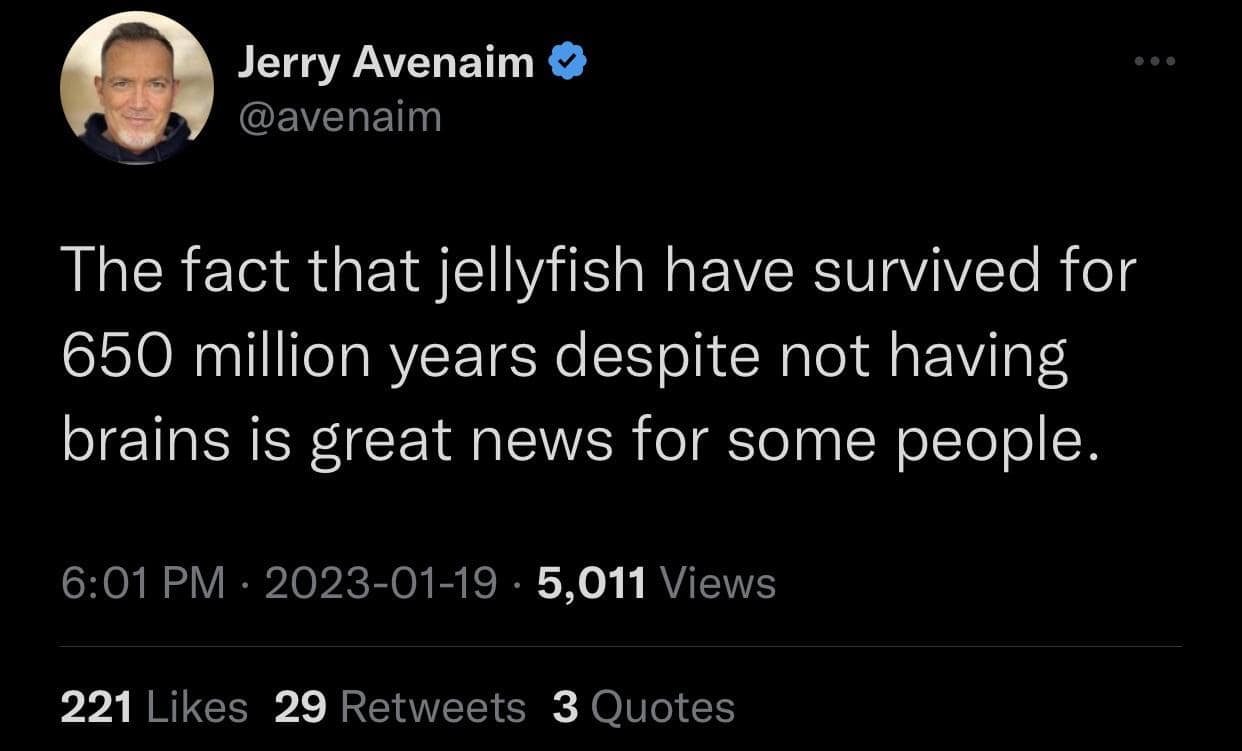
Task: Open the three-dot more options menu
Action: 1156,62
